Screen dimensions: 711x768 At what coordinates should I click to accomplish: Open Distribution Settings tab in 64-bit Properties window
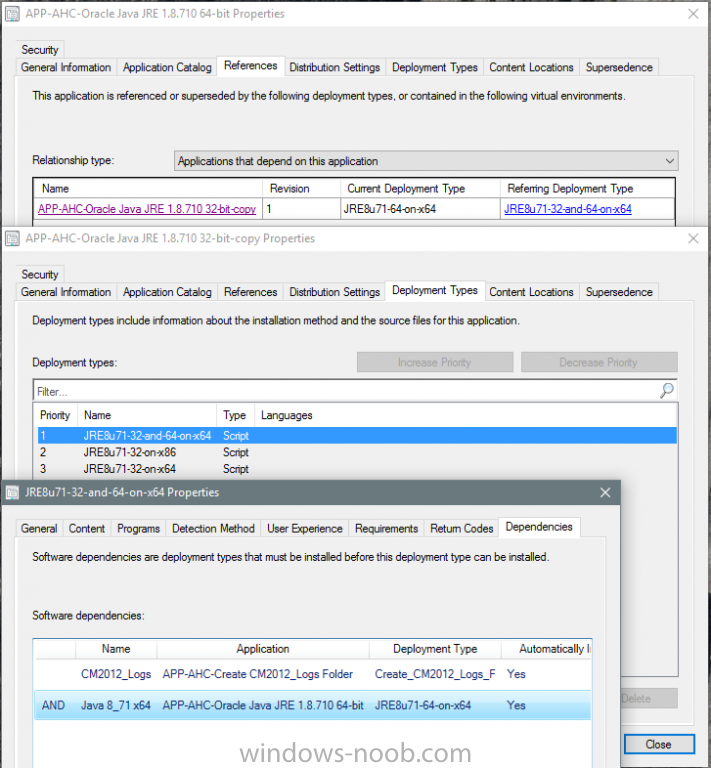[x=334, y=67]
